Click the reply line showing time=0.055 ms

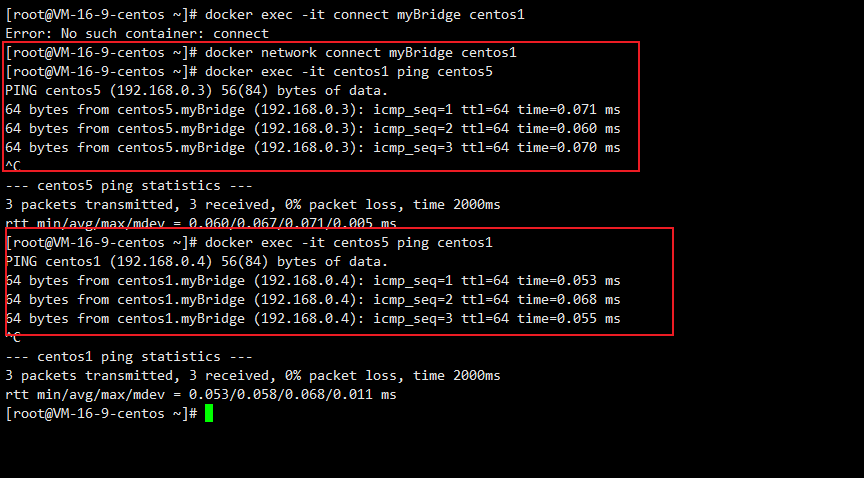point(312,318)
